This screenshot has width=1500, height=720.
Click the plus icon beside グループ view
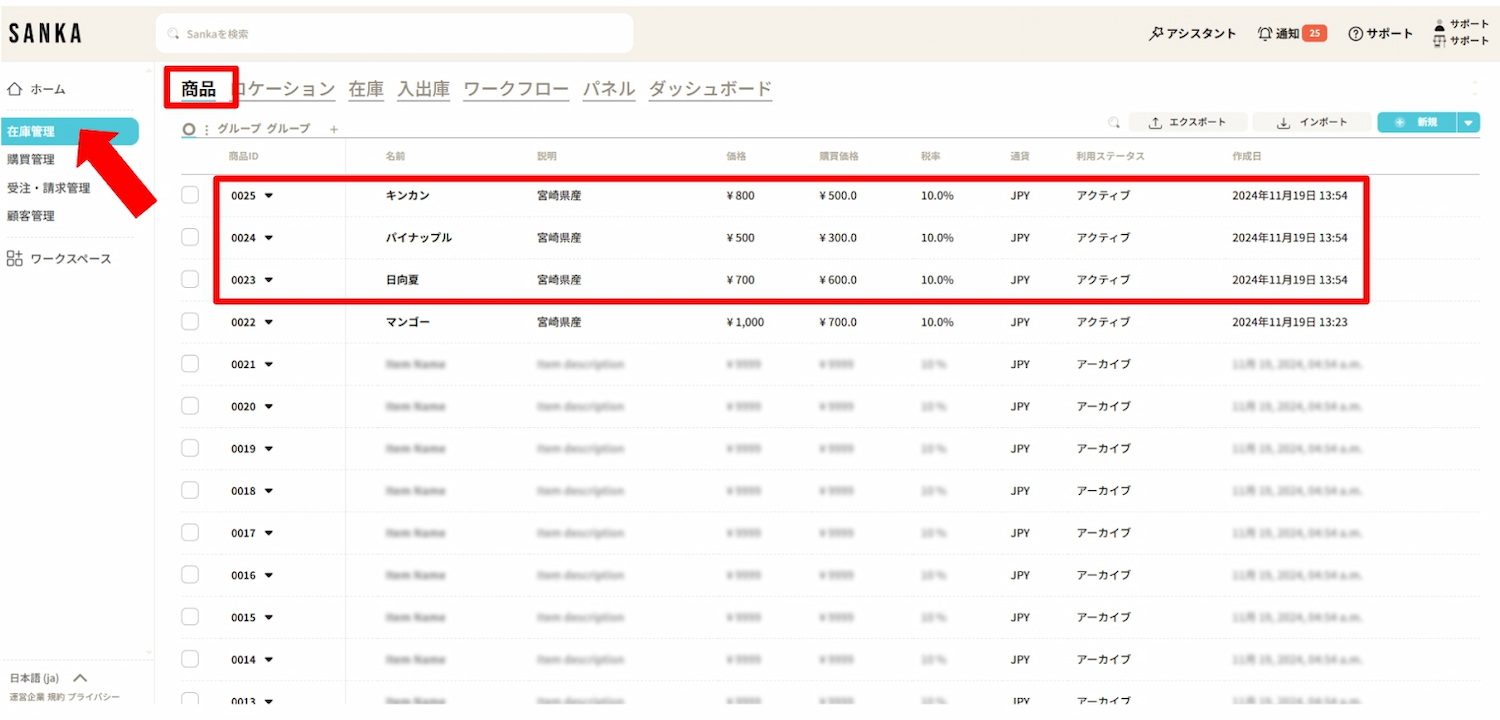tap(334, 129)
